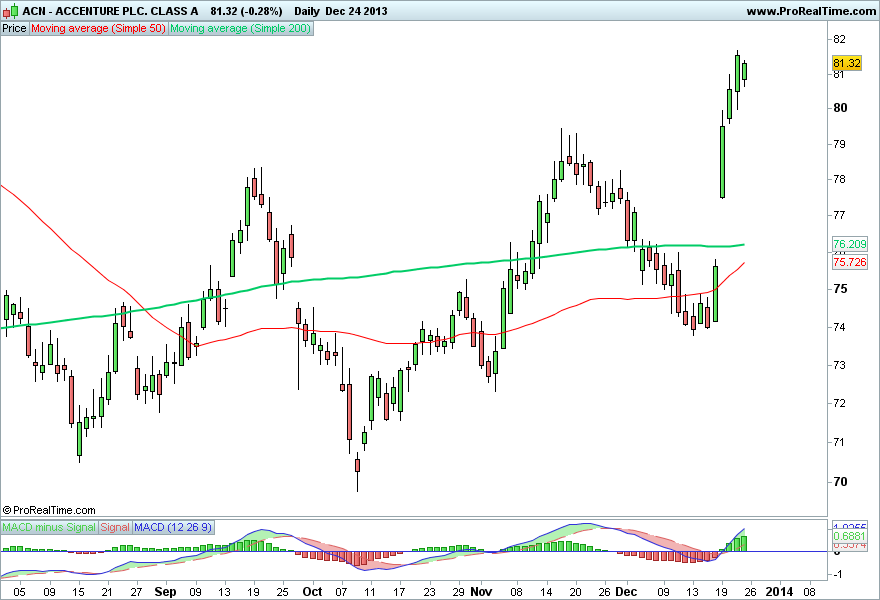Select the MACD minus Signal legend
Image resolution: width=880 pixels, height=600 pixels.
tap(49, 527)
